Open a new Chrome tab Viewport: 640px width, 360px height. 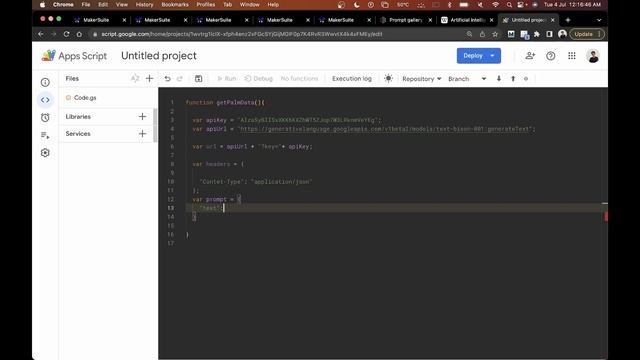pos(568,20)
